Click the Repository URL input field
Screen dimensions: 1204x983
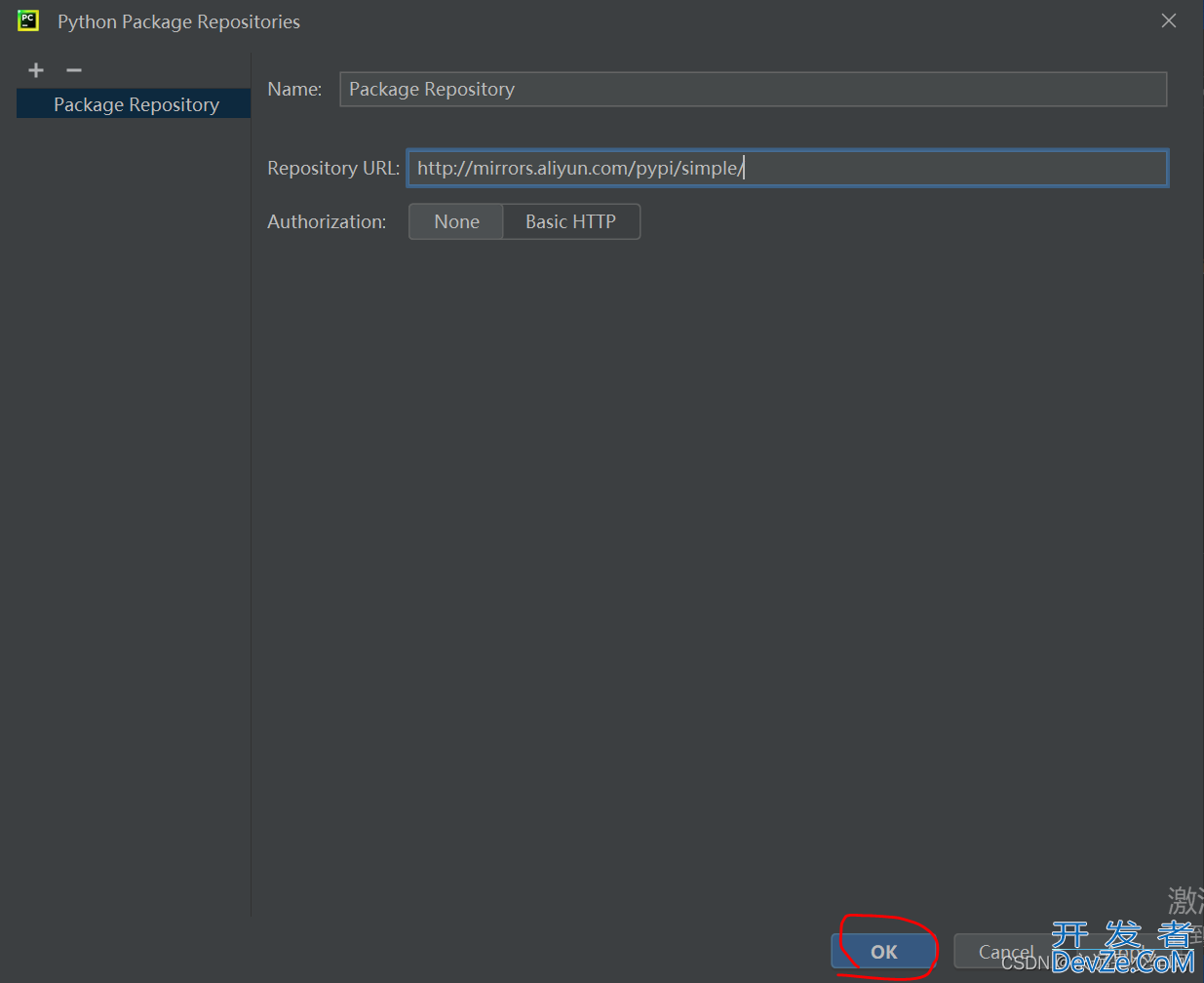(x=787, y=168)
